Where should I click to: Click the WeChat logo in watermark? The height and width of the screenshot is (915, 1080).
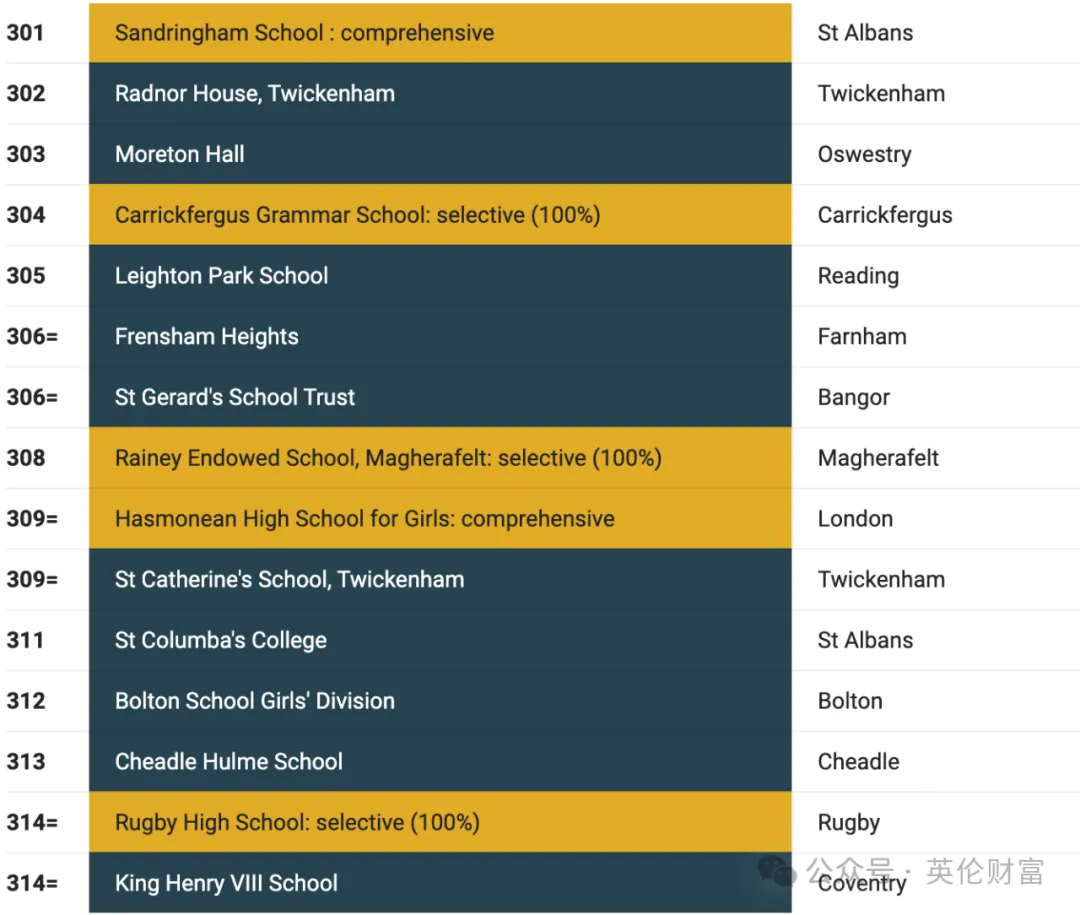coord(776,870)
